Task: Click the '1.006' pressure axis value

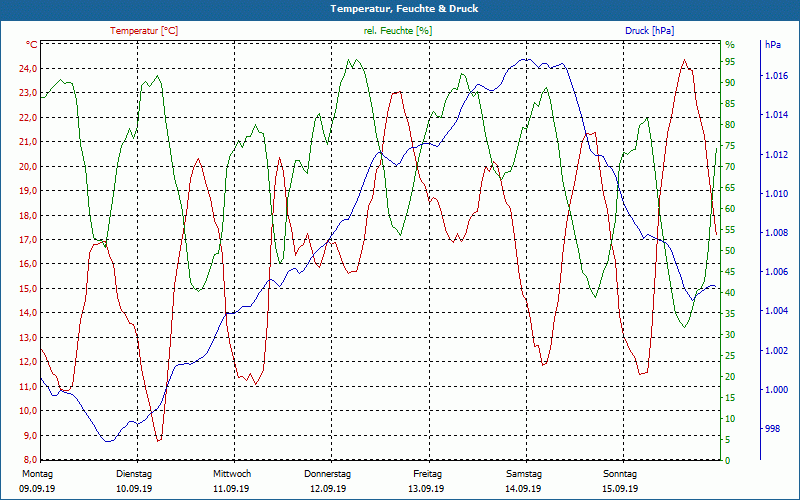Action: [776, 272]
